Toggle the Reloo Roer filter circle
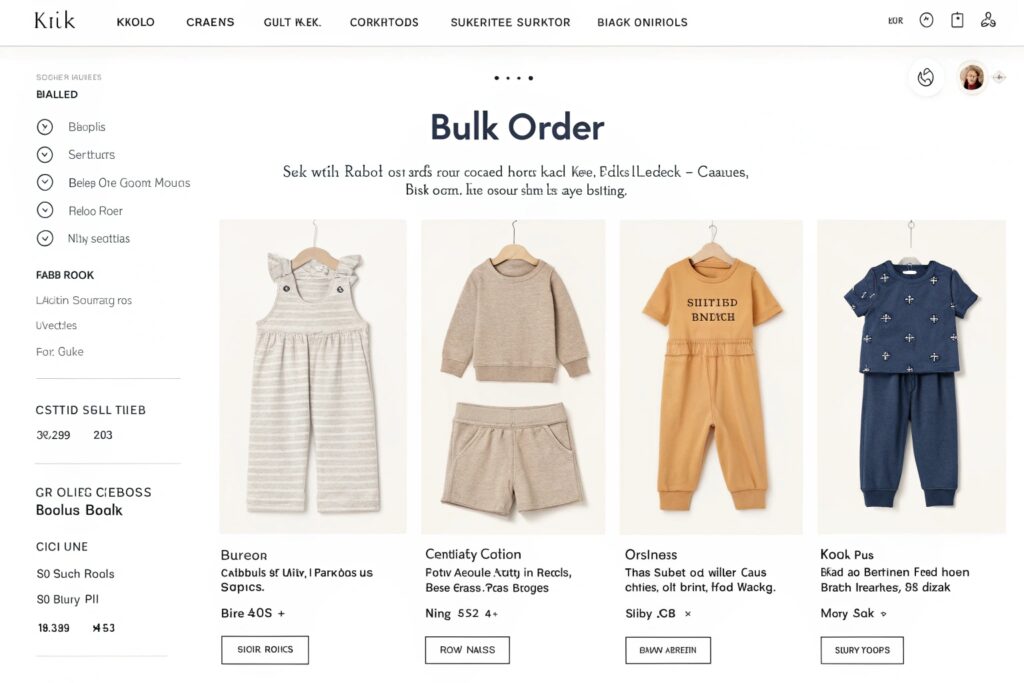Image resolution: width=1024 pixels, height=683 pixels. pyautogui.click(x=44, y=210)
